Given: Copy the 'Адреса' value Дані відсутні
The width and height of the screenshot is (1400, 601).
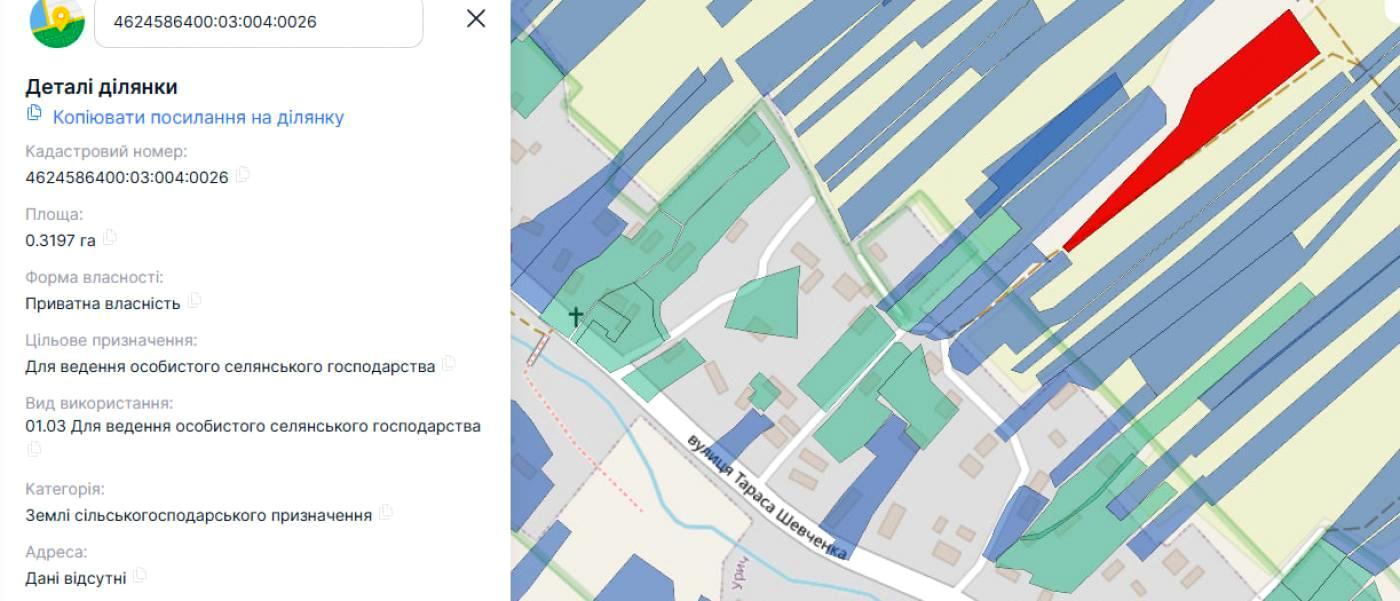Looking at the screenshot, I should pyautogui.click(x=140, y=576).
